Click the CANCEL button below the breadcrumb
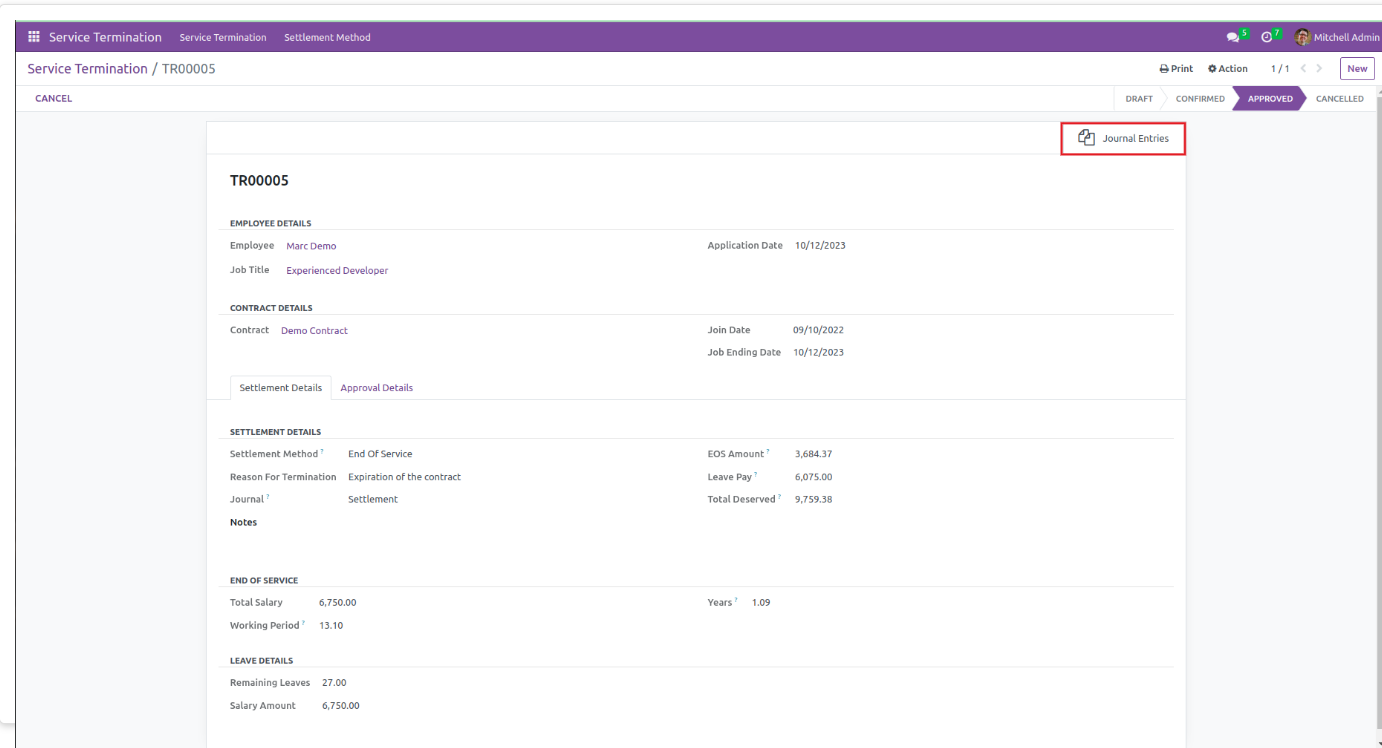The height and width of the screenshot is (748, 1382). coord(54,98)
